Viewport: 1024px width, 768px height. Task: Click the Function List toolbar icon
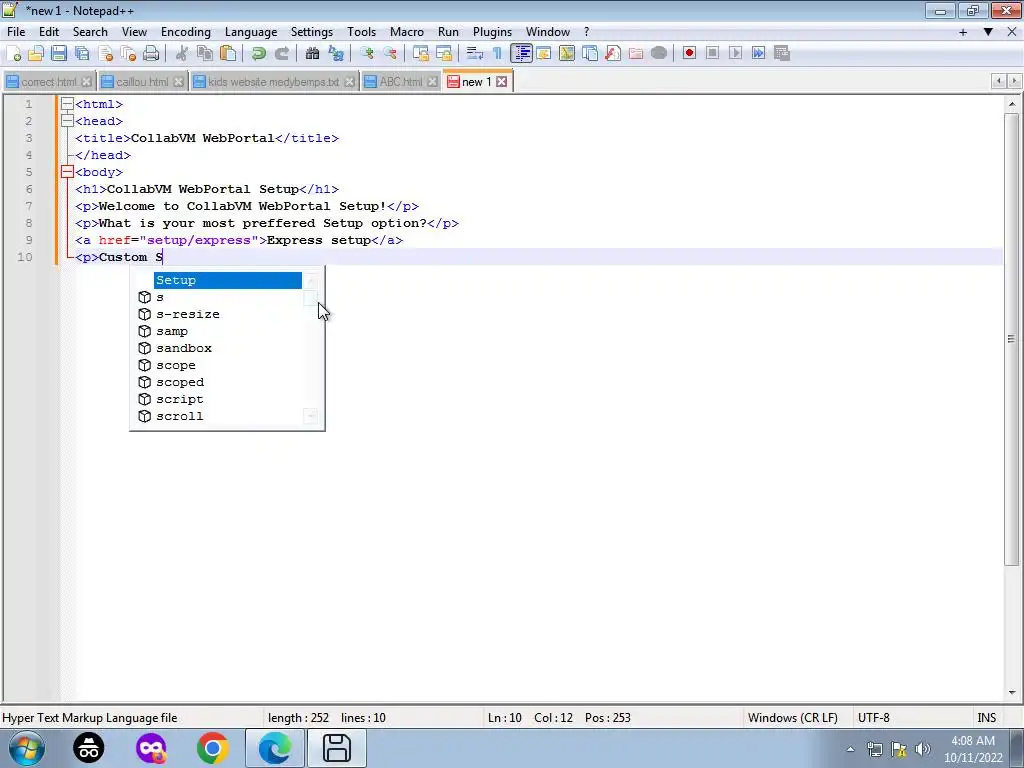(x=613, y=54)
